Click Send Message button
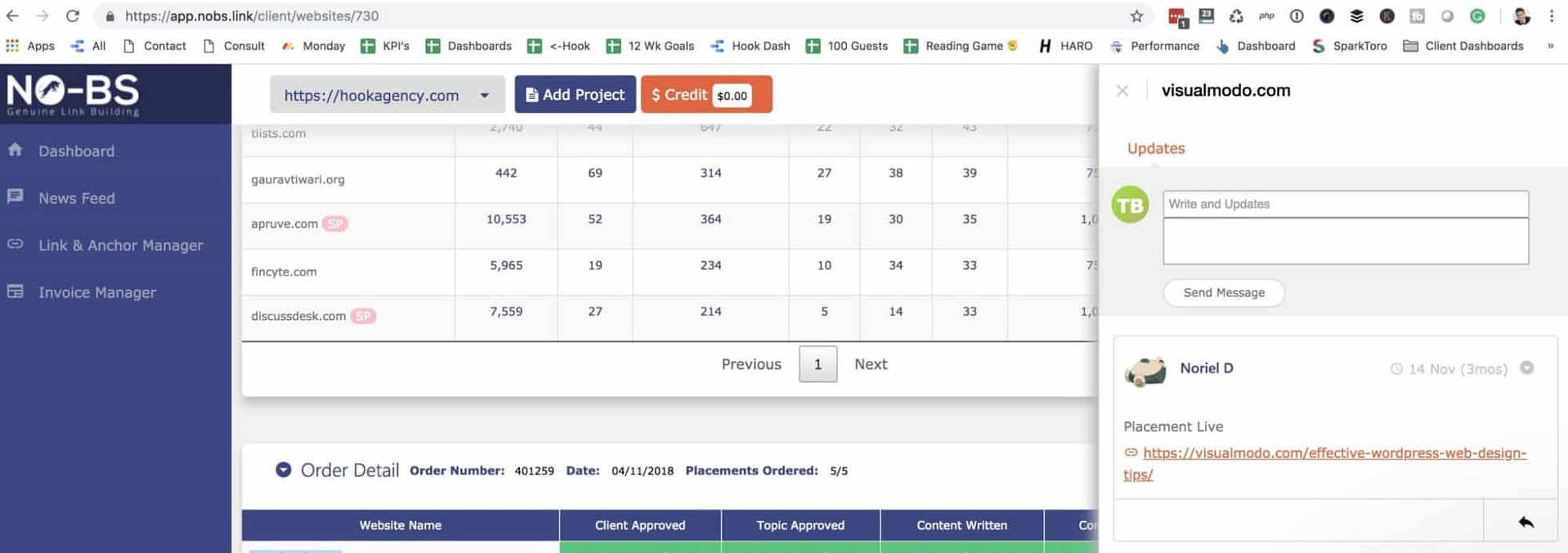Image resolution: width=1568 pixels, height=553 pixels. point(1224,293)
